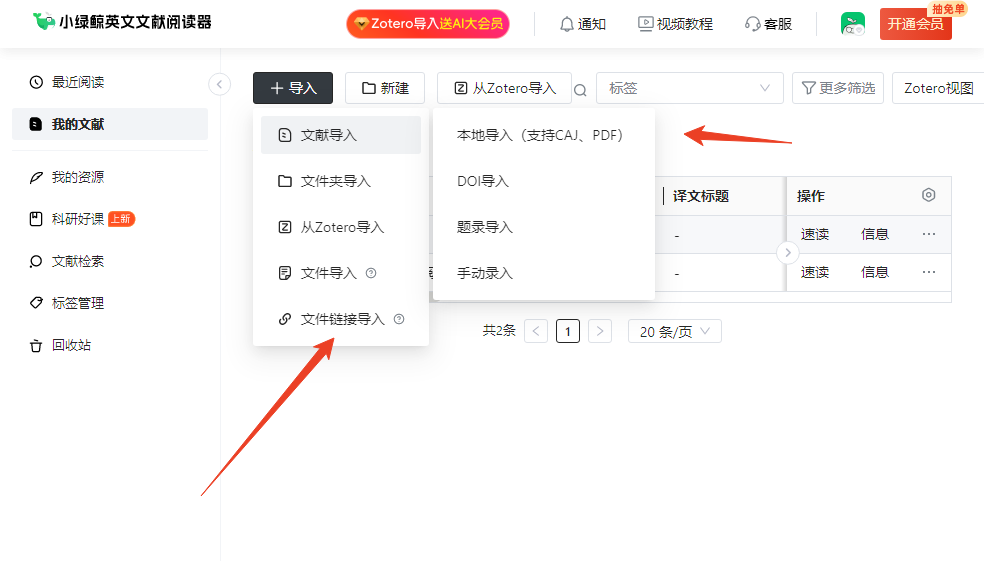Open column settings gear in 操作 header
This screenshot has width=984, height=561.
[x=929, y=195]
